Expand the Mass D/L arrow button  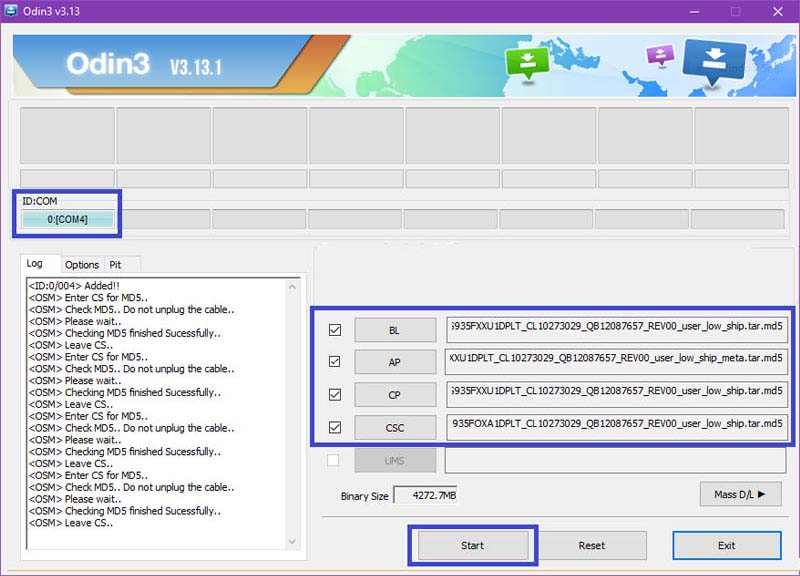[740, 493]
